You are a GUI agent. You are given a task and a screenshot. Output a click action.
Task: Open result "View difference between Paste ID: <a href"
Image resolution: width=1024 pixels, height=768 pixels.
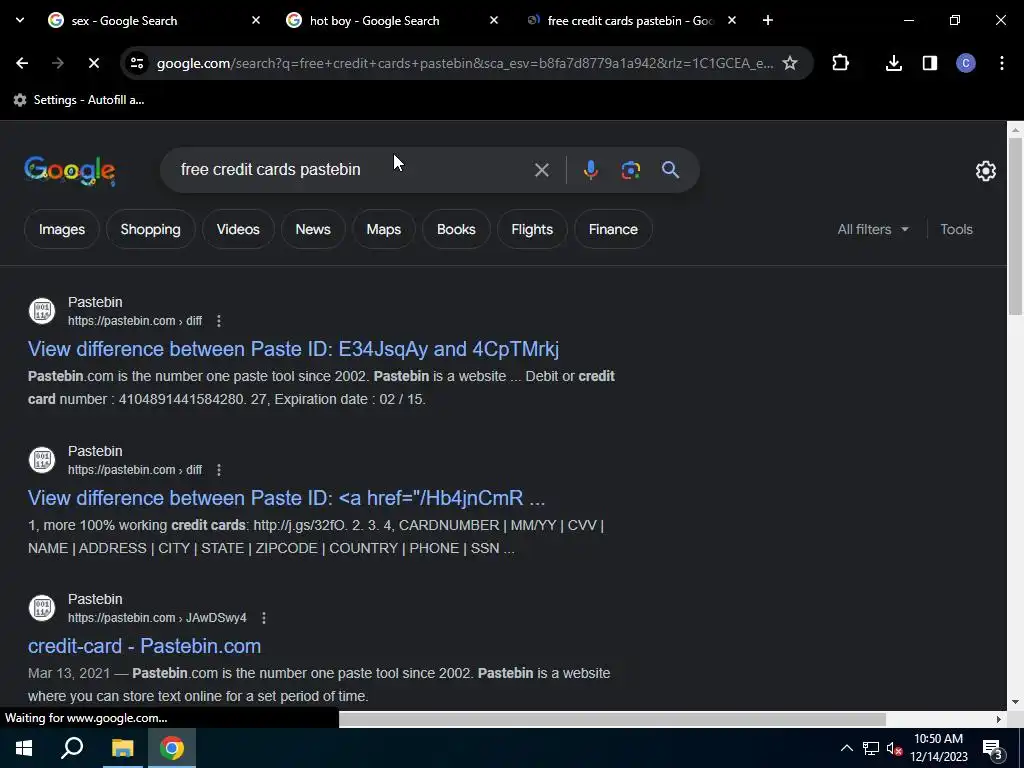tap(286, 498)
